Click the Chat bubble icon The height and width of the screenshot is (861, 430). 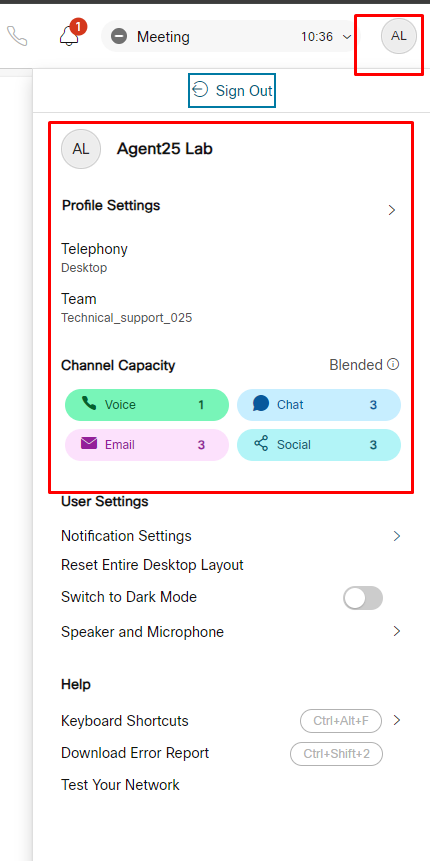click(261, 404)
